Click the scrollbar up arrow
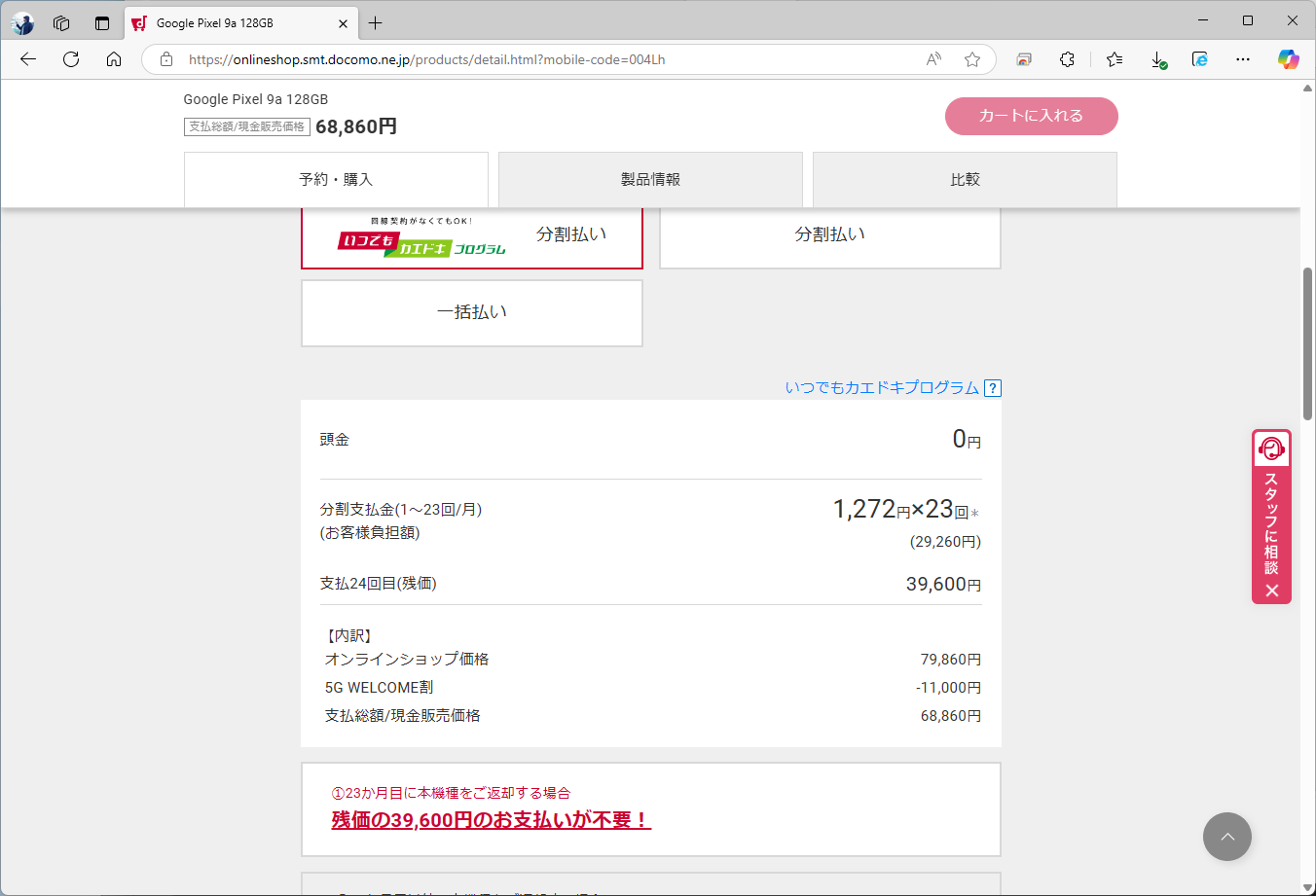The height and width of the screenshot is (896, 1316). coord(1307,88)
